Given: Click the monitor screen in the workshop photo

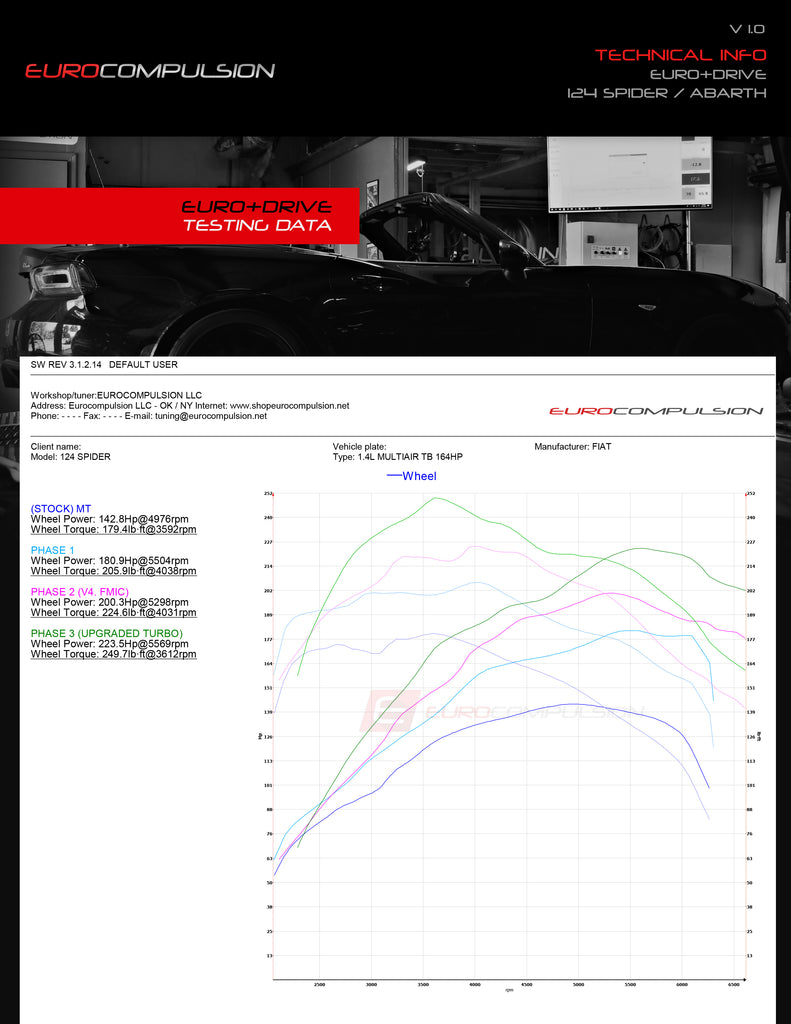Looking at the screenshot, I should tap(628, 172).
